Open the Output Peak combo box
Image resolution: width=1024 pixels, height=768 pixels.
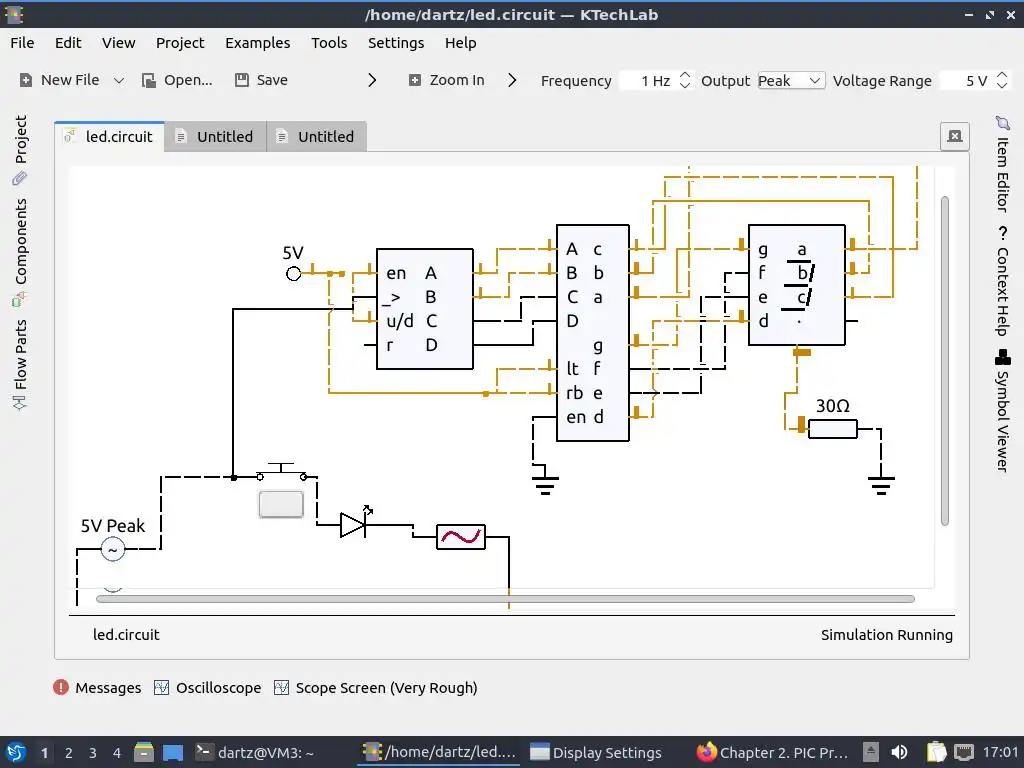pos(791,80)
